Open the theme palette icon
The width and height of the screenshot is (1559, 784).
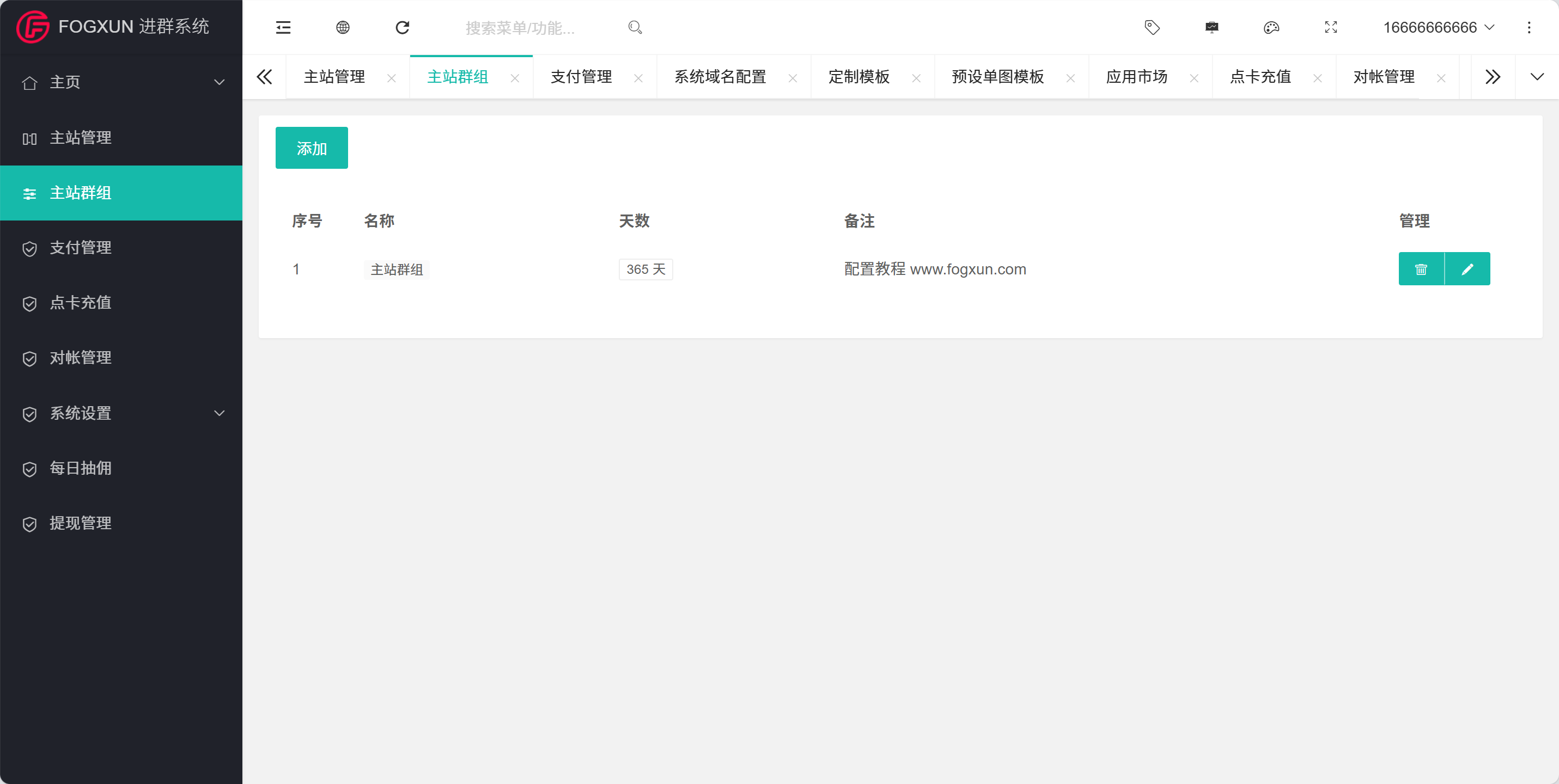1271,27
